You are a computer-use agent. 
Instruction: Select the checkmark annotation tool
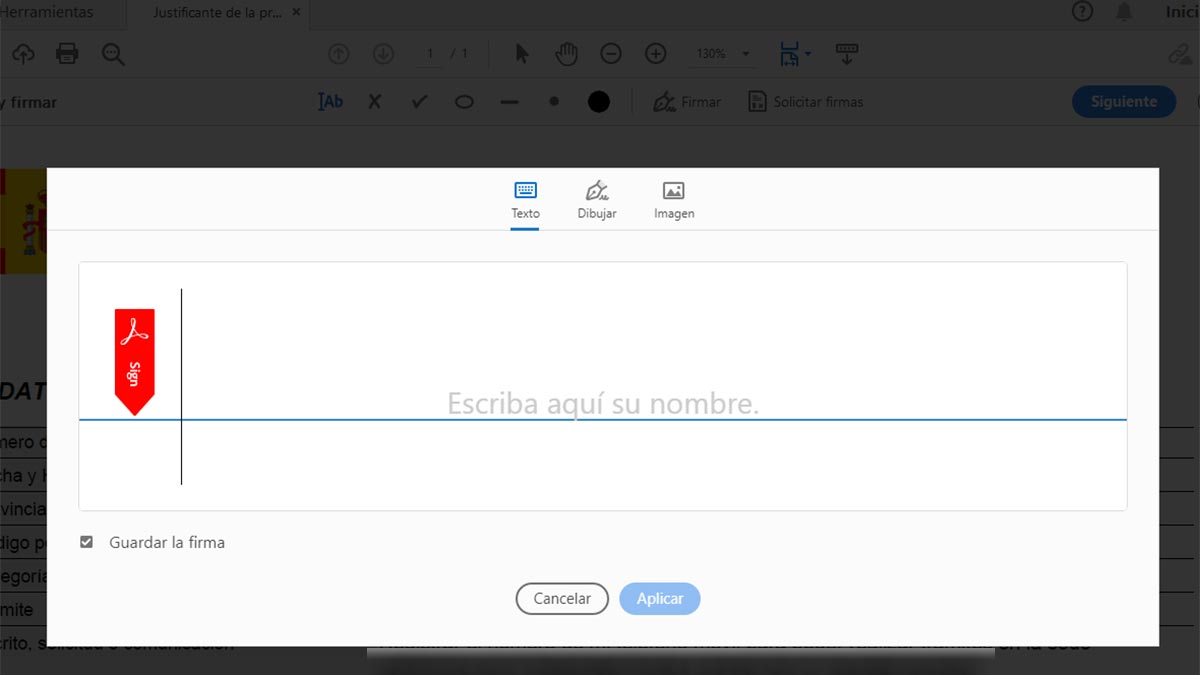(x=420, y=102)
